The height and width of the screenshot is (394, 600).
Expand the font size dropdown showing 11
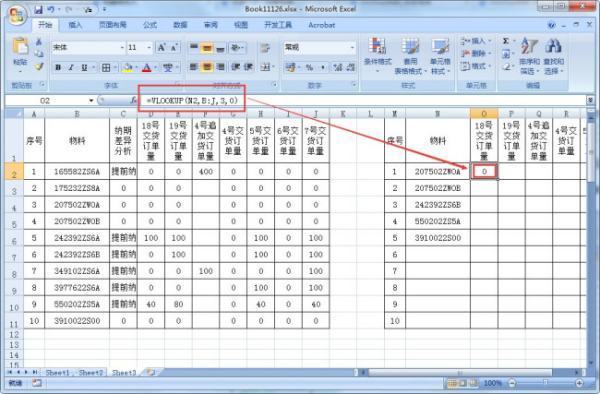pyautogui.click(x=149, y=47)
